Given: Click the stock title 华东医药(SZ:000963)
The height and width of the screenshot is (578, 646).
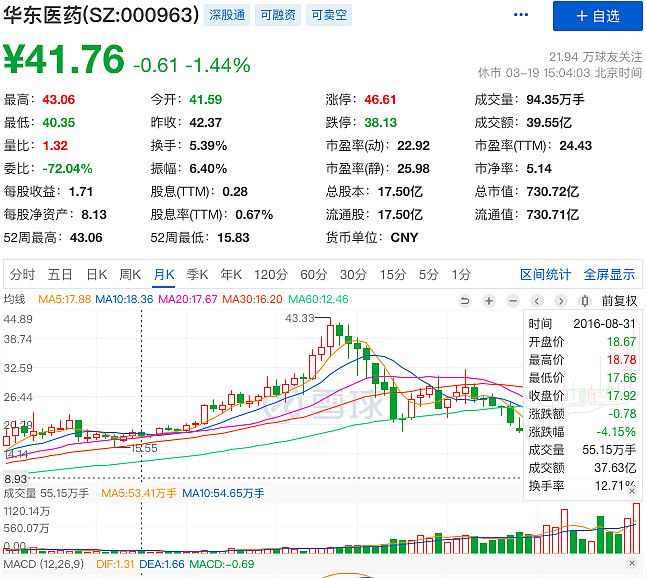Looking at the screenshot, I should point(101,15).
